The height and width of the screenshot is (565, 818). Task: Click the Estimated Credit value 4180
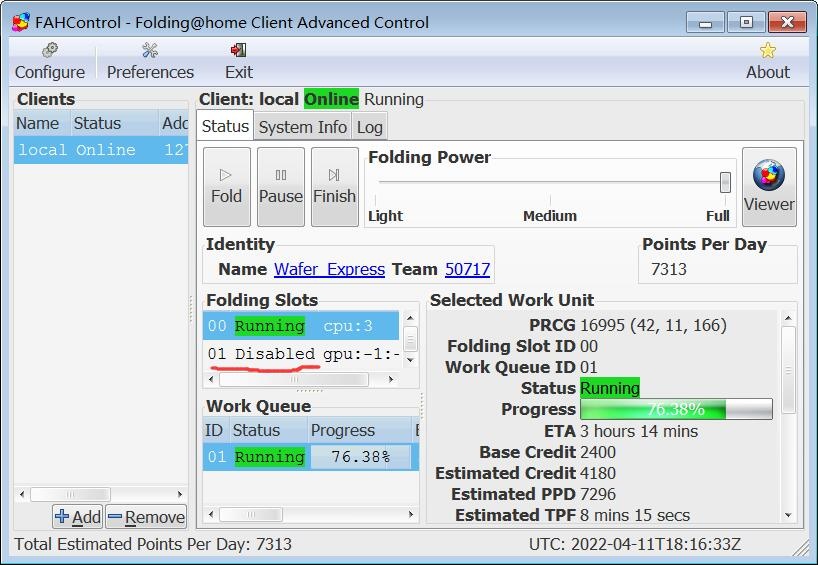click(598, 473)
